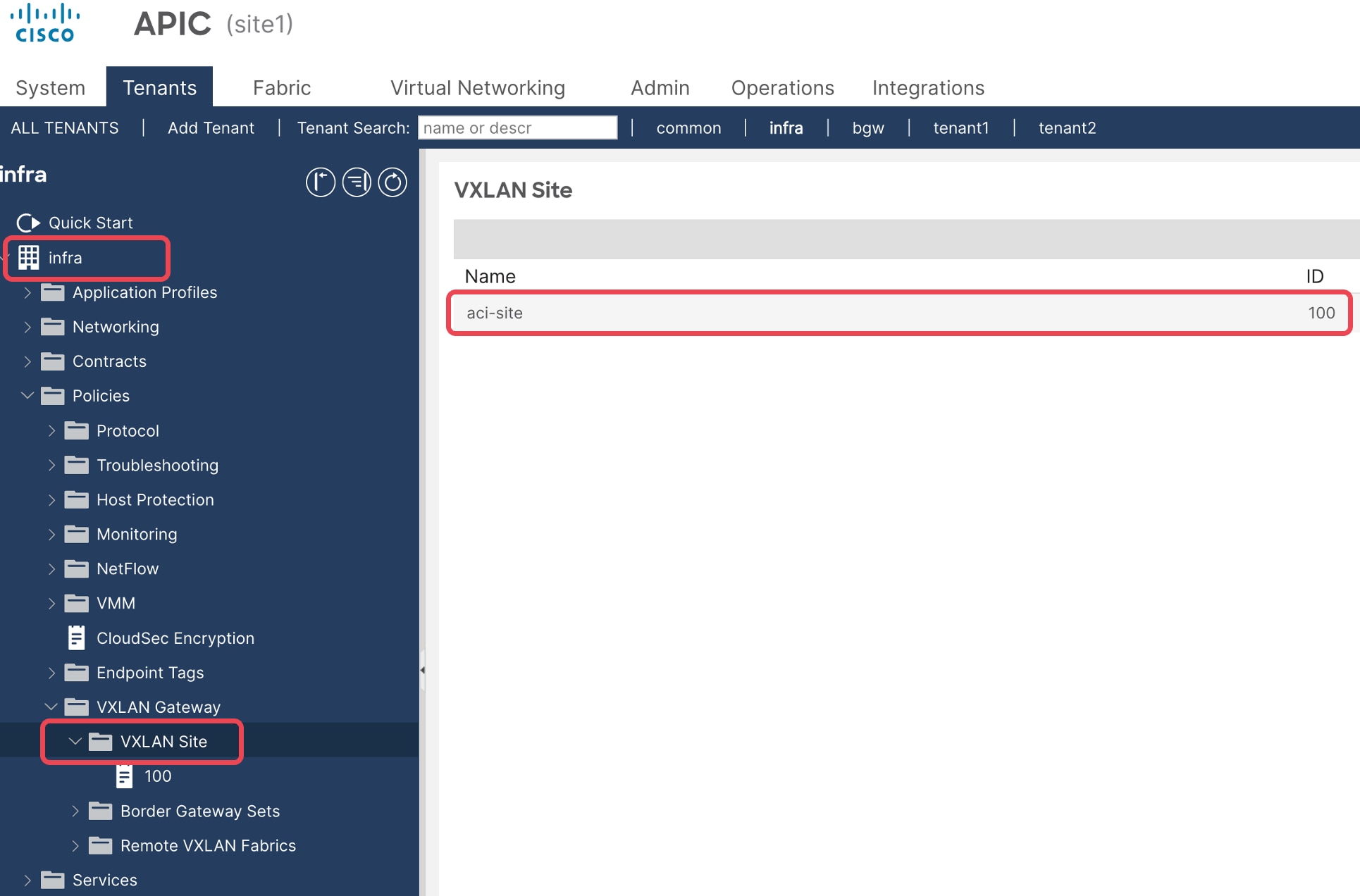Image resolution: width=1360 pixels, height=896 pixels.
Task: Expand the Remote VXLAN Fabrics node
Action: tap(75, 845)
